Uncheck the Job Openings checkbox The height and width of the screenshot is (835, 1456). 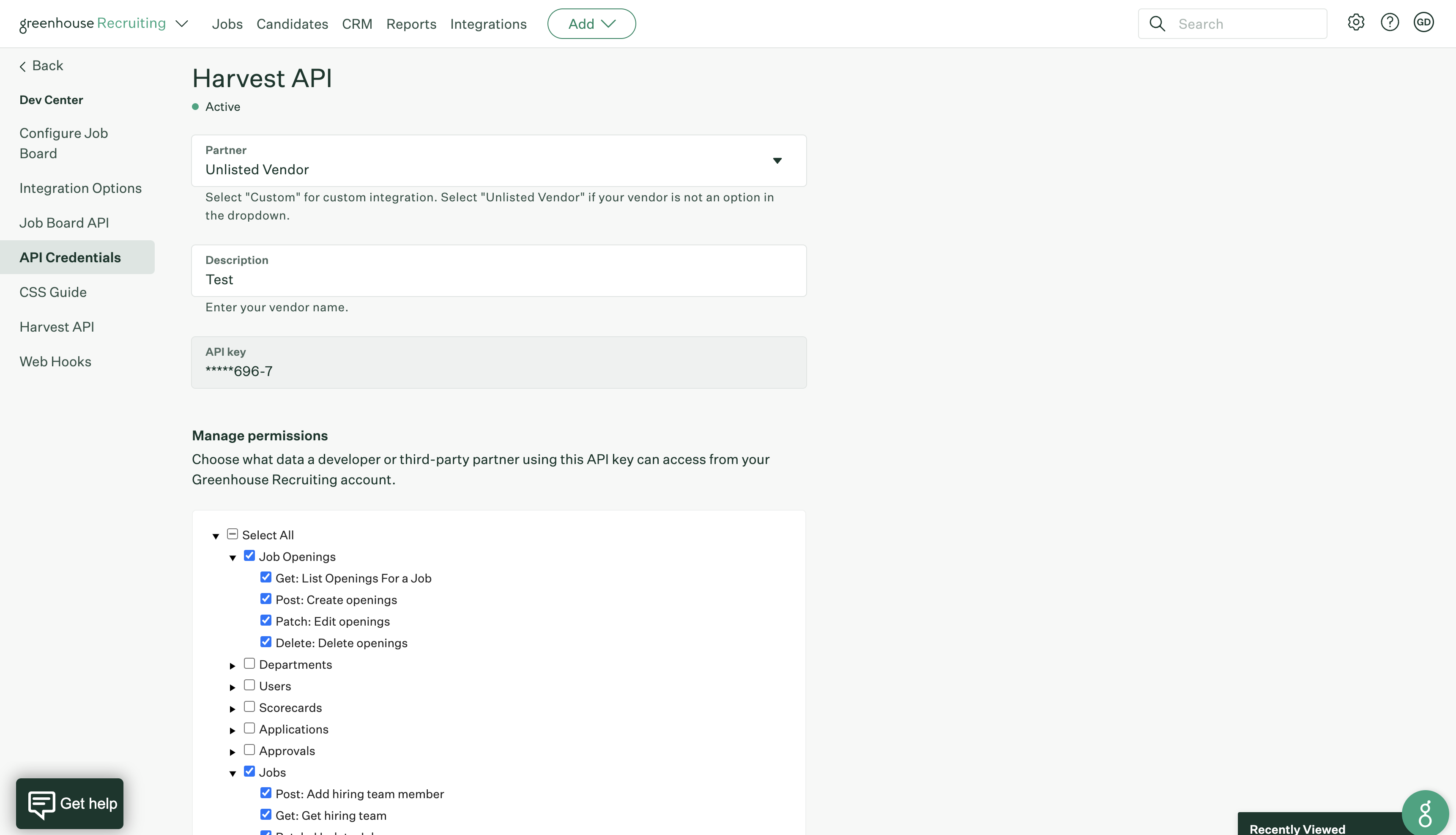249,555
